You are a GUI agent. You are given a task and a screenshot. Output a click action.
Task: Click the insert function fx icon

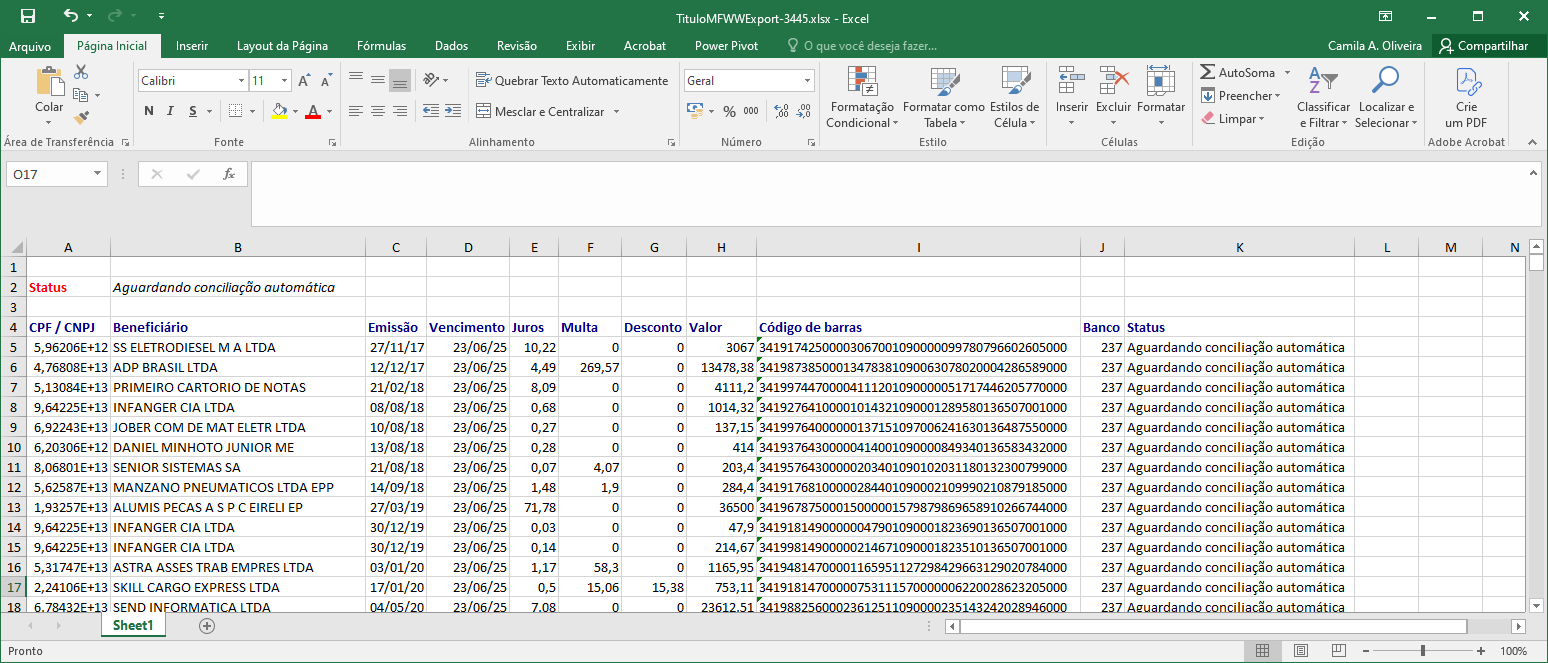coord(228,174)
